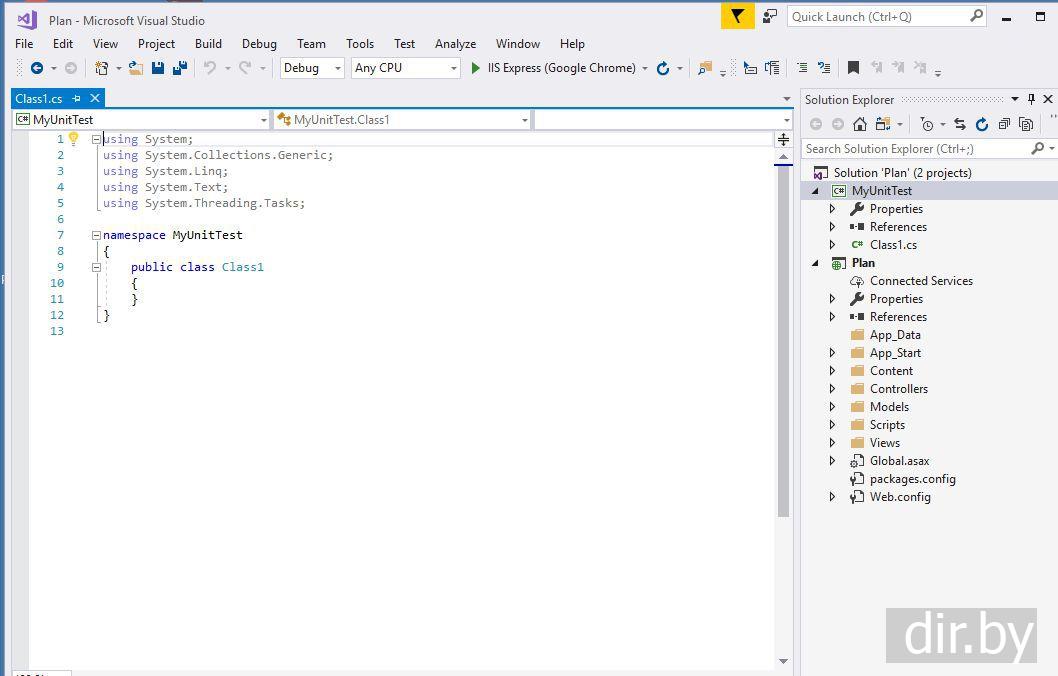This screenshot has width=1058, height=676.
Task: Toggle Solution Explorer auto-hide pin
Action: (x=1031, y=99)
